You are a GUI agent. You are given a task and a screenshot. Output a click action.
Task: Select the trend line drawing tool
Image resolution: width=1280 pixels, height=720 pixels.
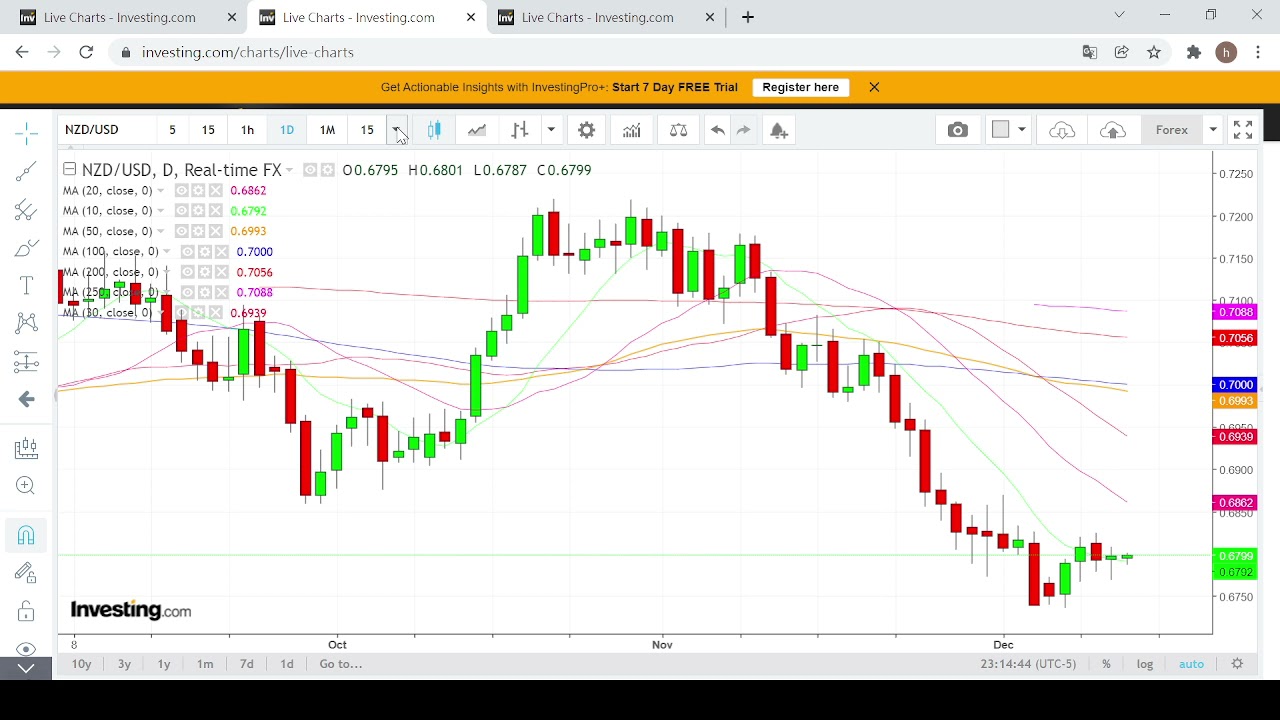[26, 171]
